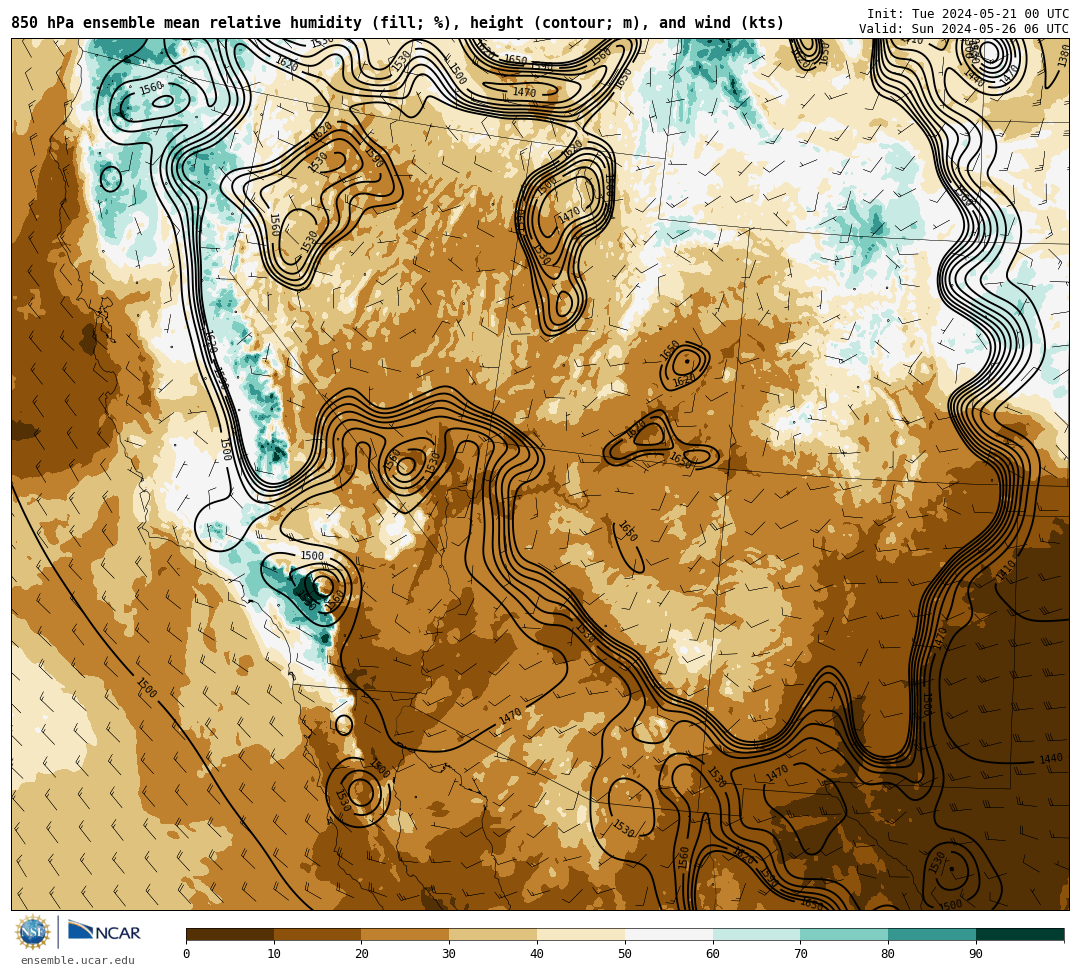Click the colorbar tick label 20
Viewport: 1080px width, 973px height.
click(362, 954)
